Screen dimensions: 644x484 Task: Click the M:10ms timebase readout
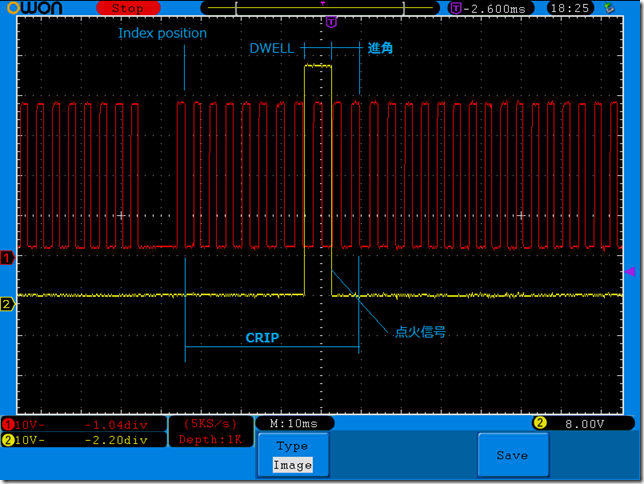click(x=294, y=424)
